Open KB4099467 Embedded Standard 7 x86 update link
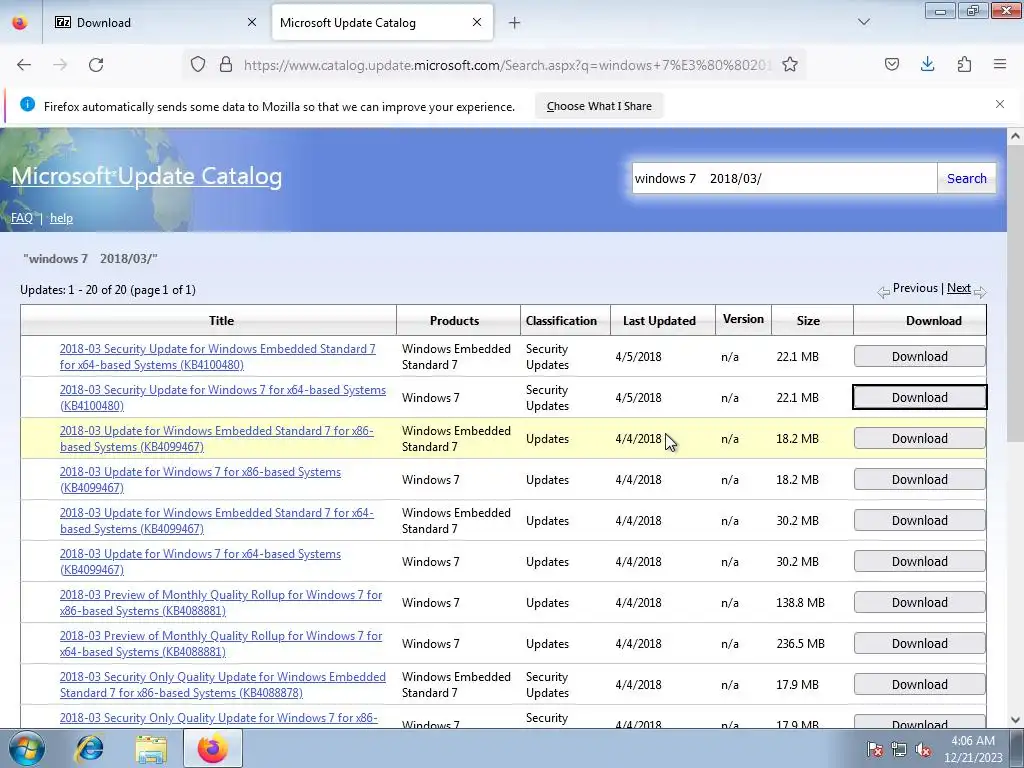The width and height of the screenshot is (1024, 768). (217, 439)
